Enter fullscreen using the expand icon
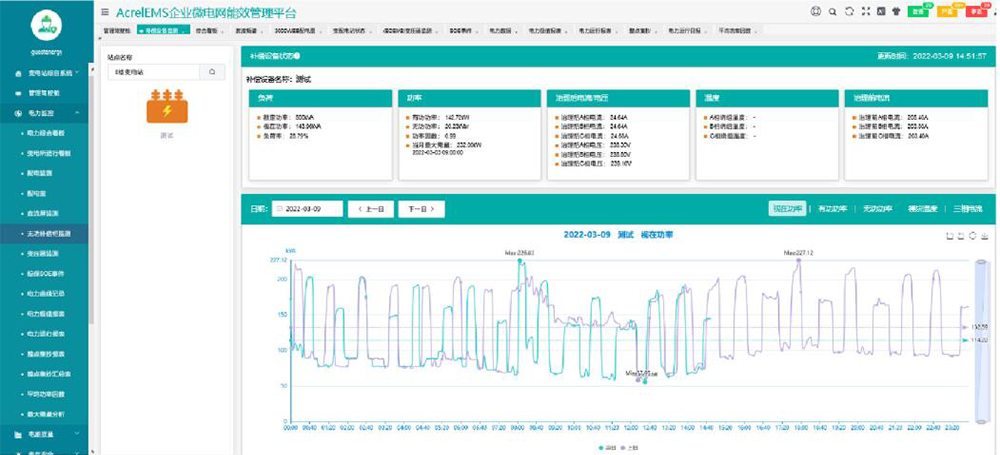The width and height of the screenshot is (1000, 455). (864, 11)
